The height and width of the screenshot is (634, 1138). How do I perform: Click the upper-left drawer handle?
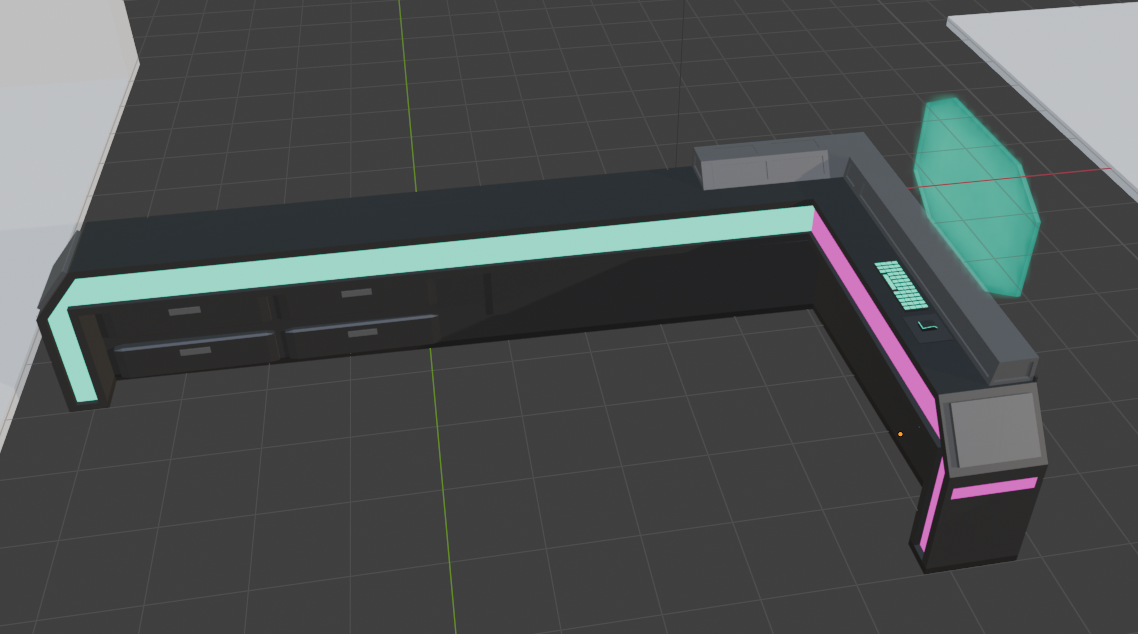coord(184,311)
